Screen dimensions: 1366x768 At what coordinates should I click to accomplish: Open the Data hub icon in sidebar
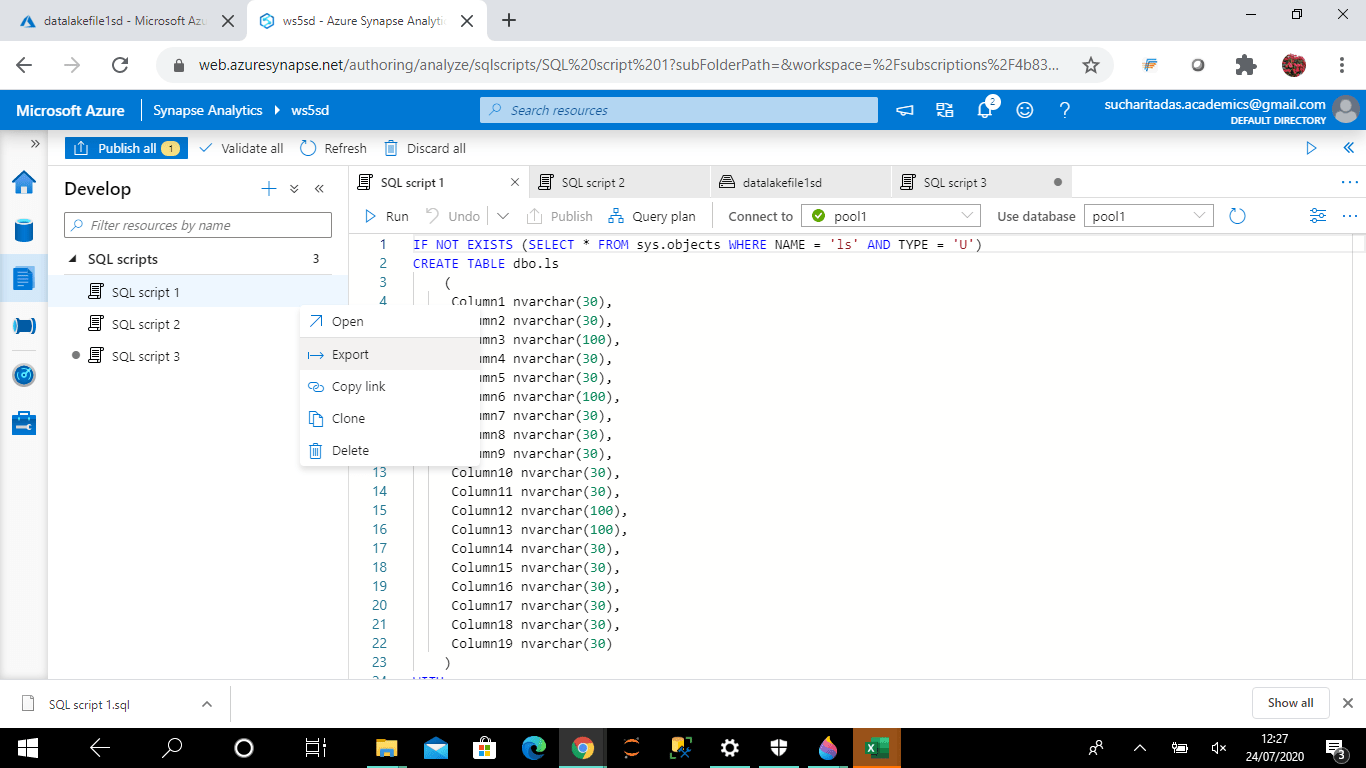pos(24,230)
